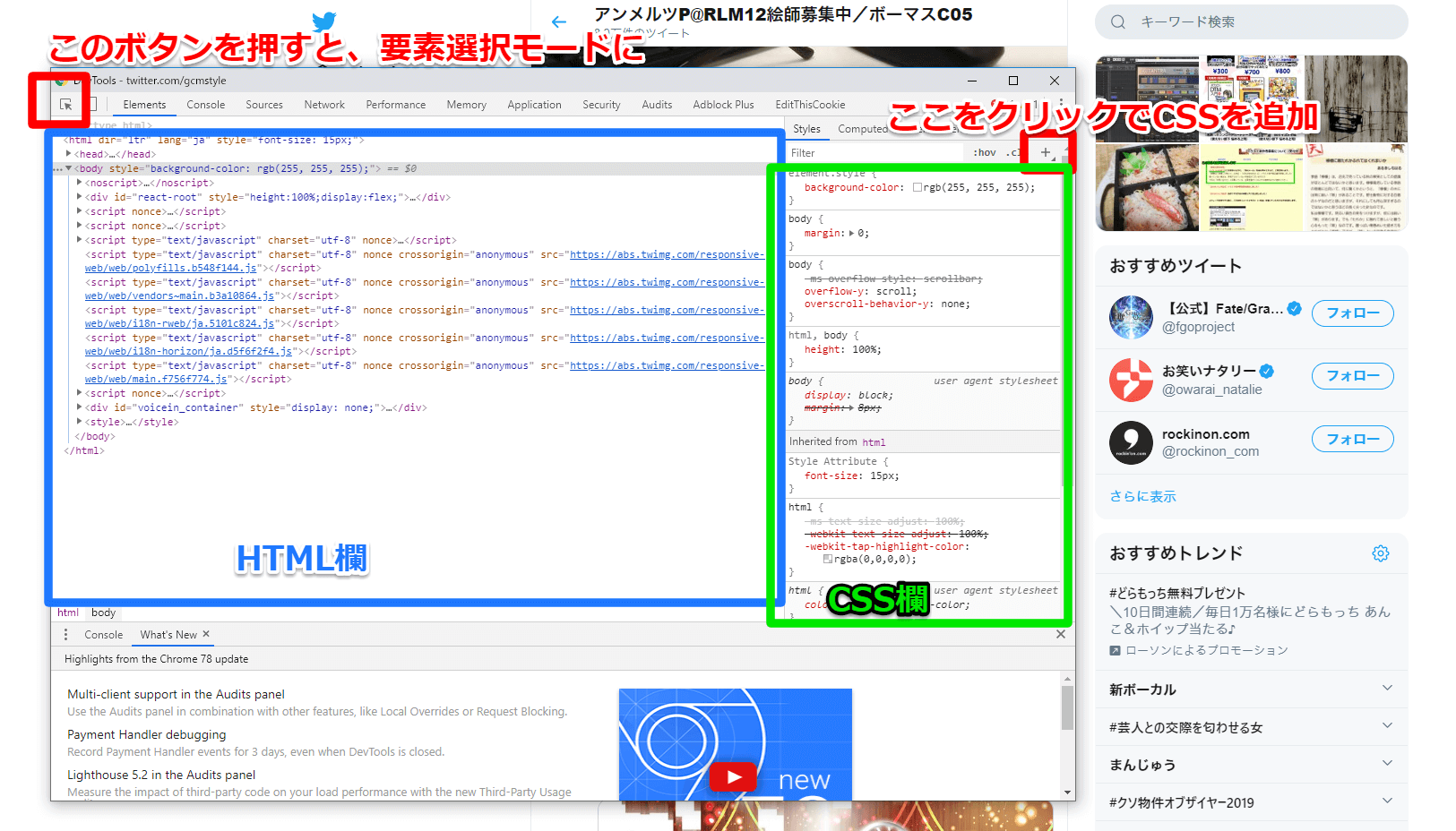The image size is (1456, 831).
Task: Expand the まんじゅう trend chevron
Action: (1387, 763)
